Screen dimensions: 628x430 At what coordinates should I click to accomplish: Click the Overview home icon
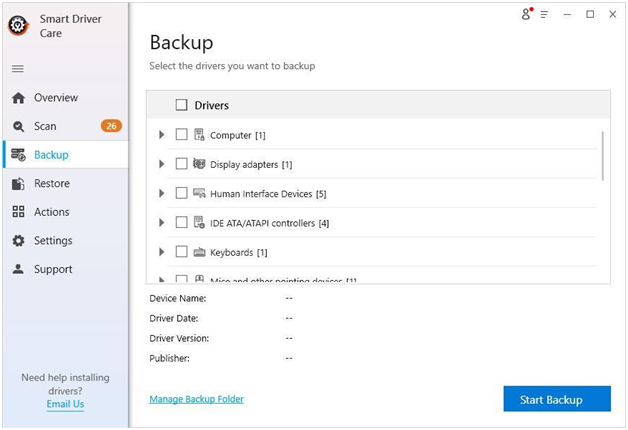click(x=18, y=98)
